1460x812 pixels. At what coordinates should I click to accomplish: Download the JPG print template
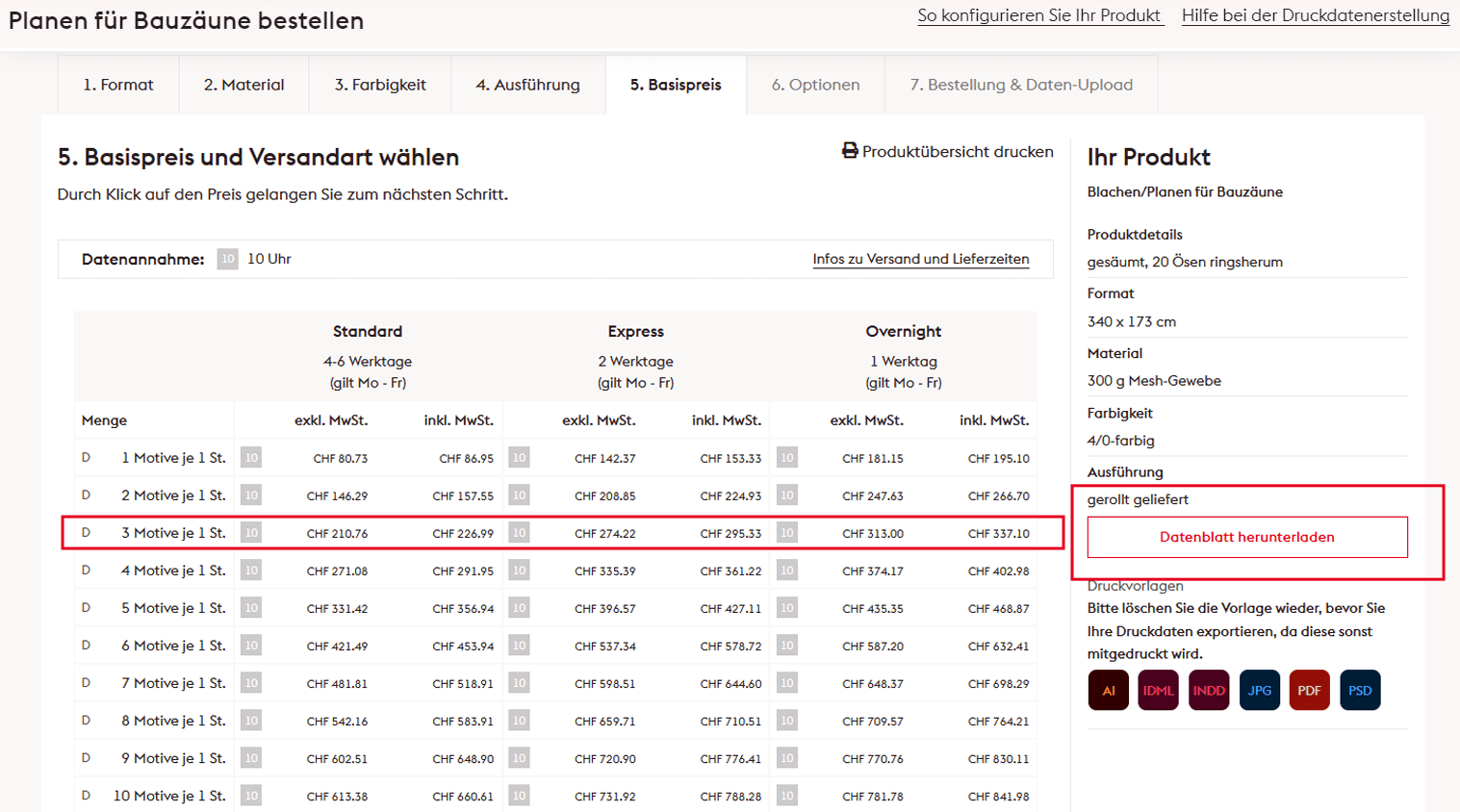pyautogui.click(x=1259, y=691)
